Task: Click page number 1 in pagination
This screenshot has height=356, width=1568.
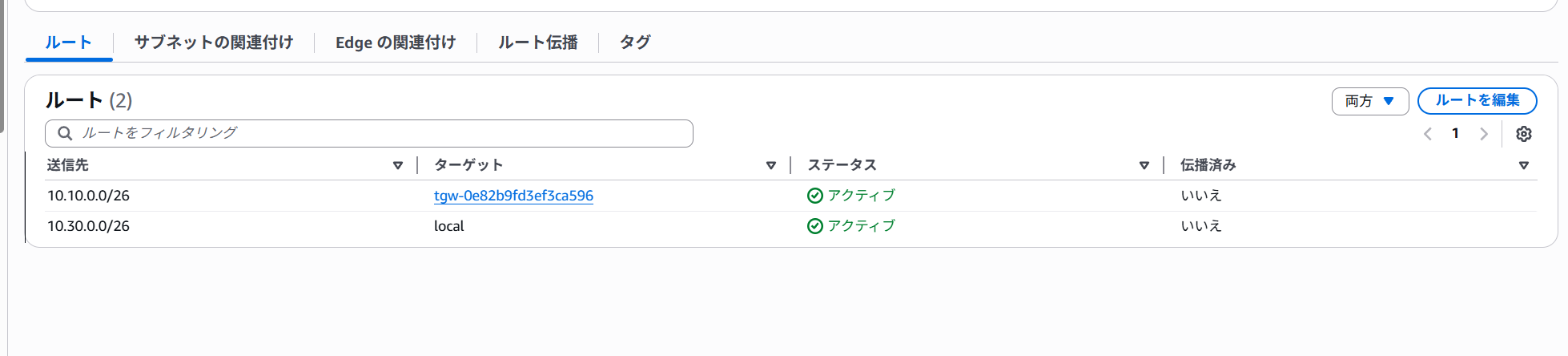Action: tap(1455, 134)
